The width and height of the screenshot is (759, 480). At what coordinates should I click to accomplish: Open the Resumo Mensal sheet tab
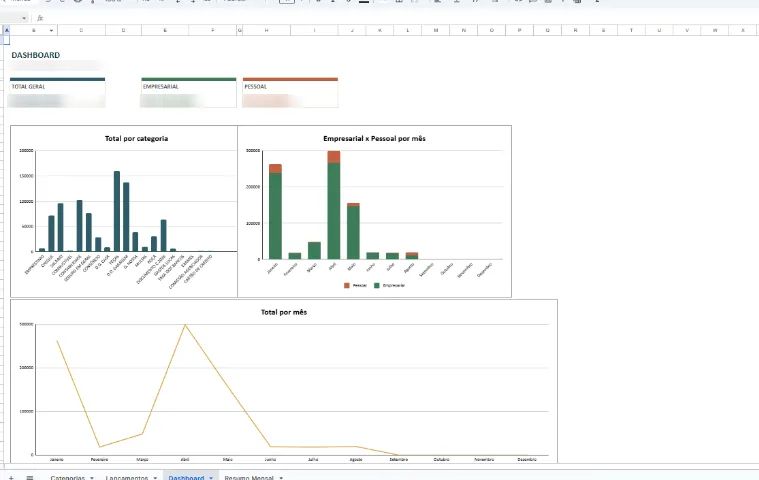click(249, 477)
